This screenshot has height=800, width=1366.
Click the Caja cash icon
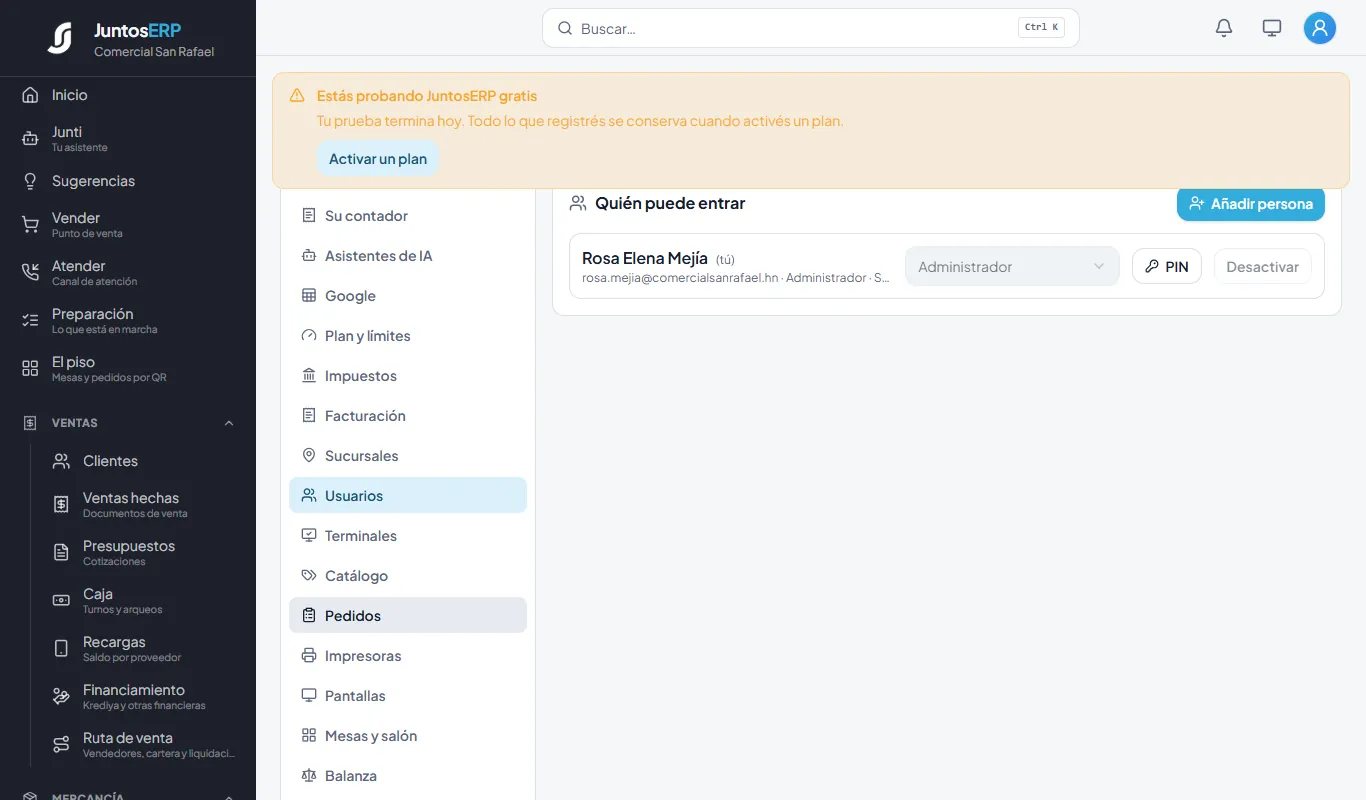(x=61, y=601)
